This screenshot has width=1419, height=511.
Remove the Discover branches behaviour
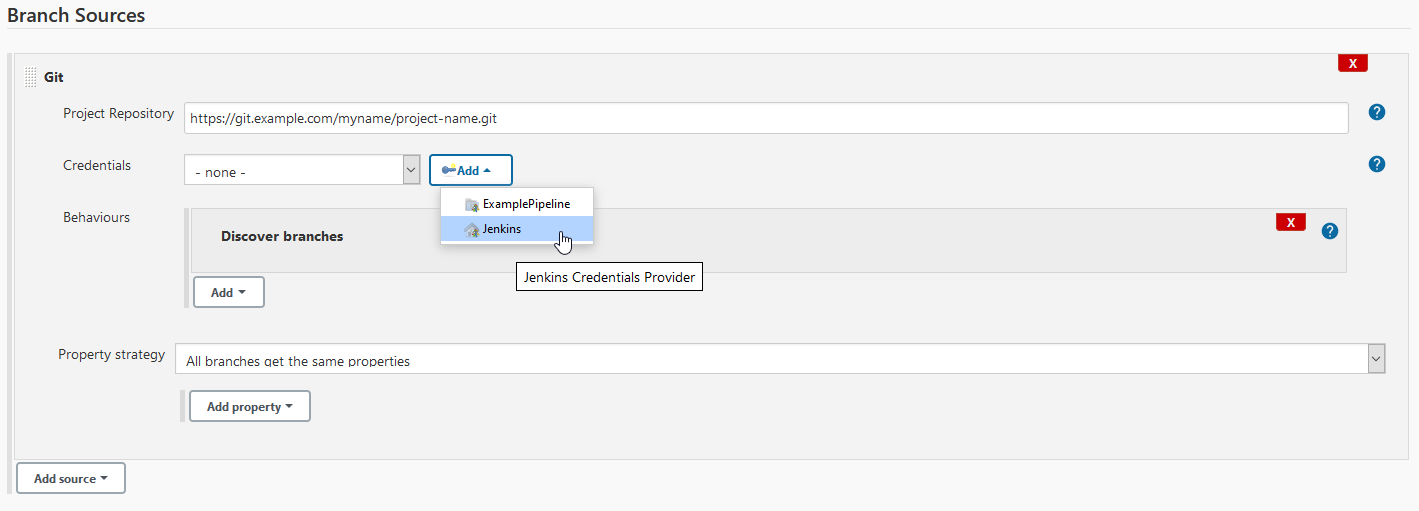(1290, 222)
